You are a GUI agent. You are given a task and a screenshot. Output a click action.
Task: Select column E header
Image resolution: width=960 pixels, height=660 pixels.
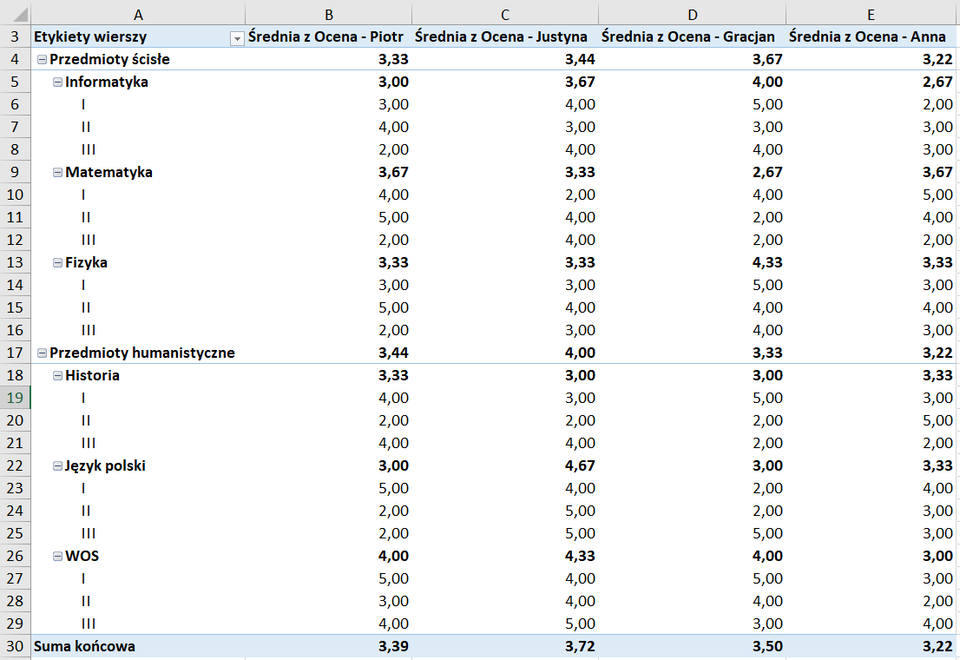pos(871,13)
